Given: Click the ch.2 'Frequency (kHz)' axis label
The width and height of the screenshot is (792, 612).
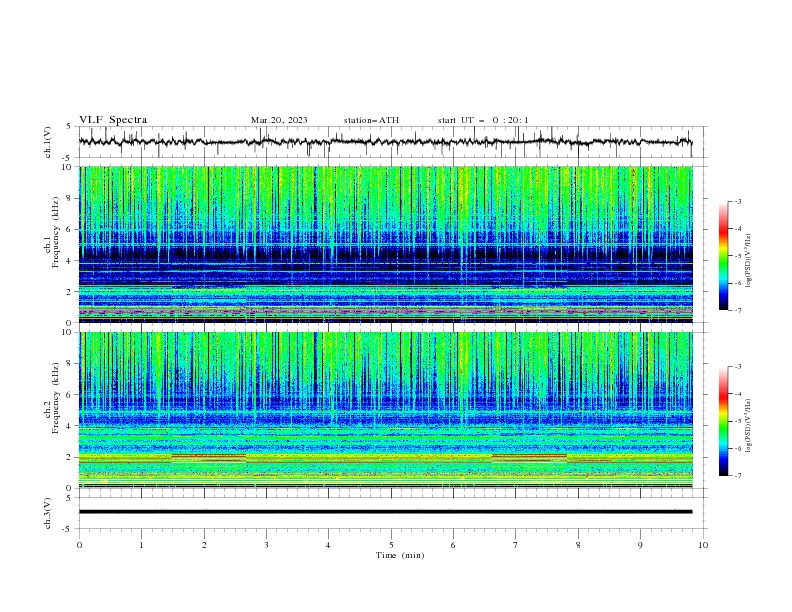Looking at the screenshot, I should 57,398.
